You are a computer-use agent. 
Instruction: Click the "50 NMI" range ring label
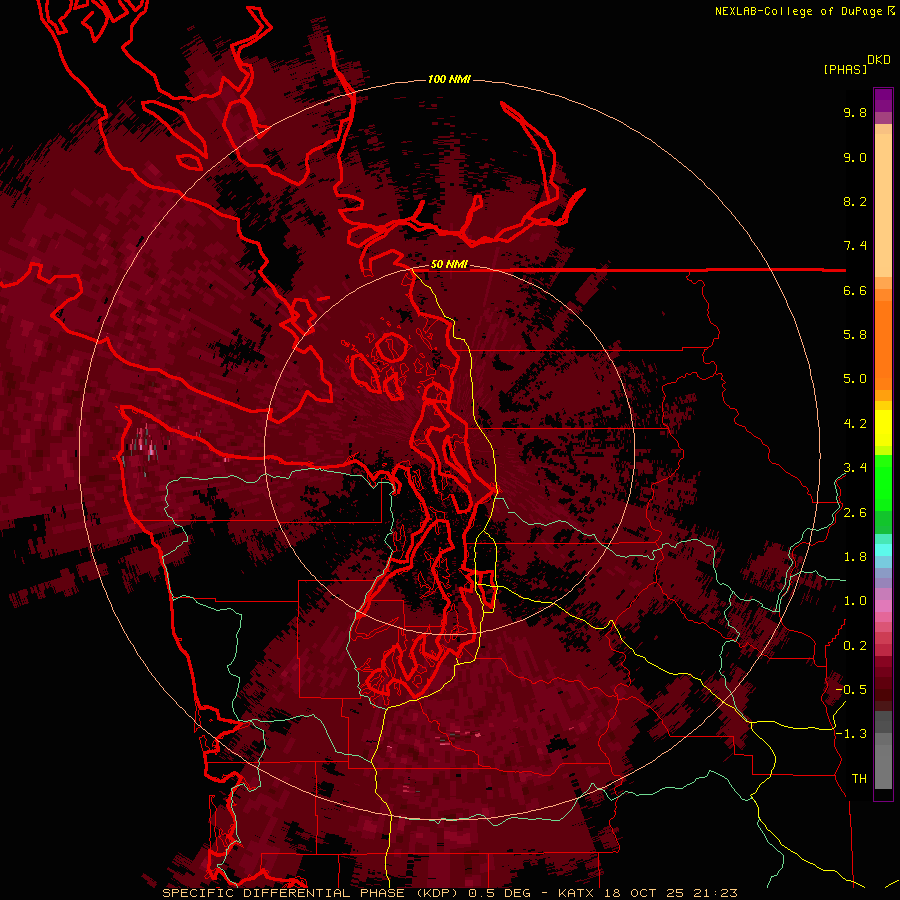click(x=449, y=264)
